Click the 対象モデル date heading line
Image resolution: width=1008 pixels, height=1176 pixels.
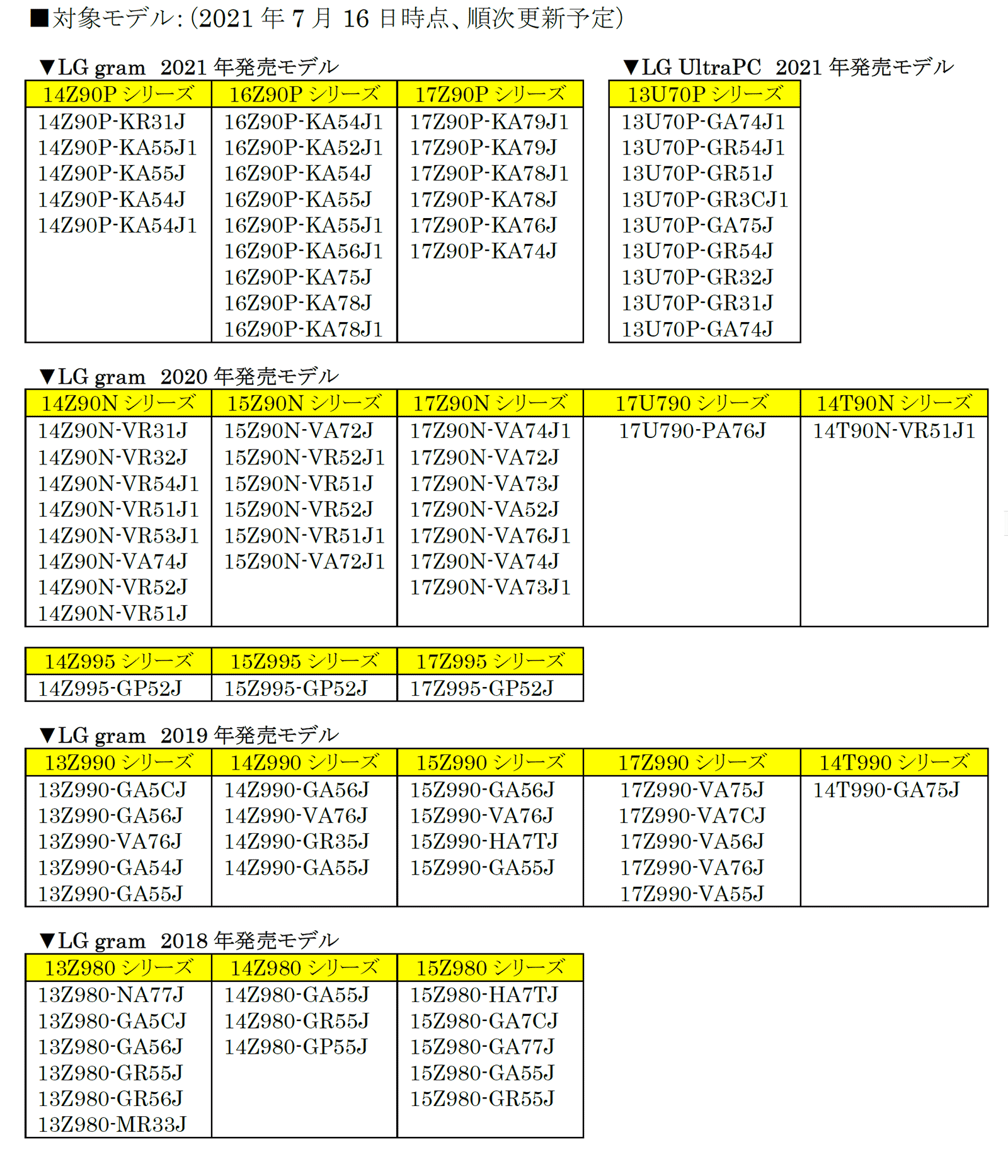326,18
